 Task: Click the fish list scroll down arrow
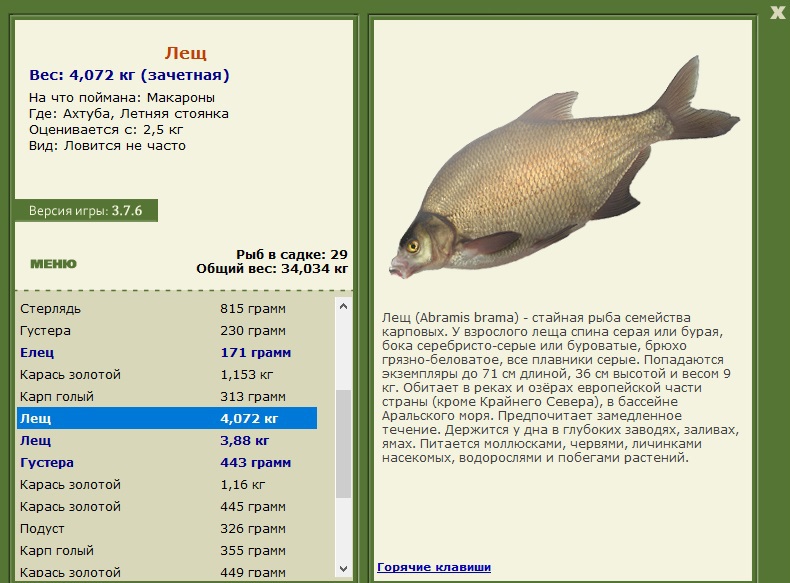[344, 569]
